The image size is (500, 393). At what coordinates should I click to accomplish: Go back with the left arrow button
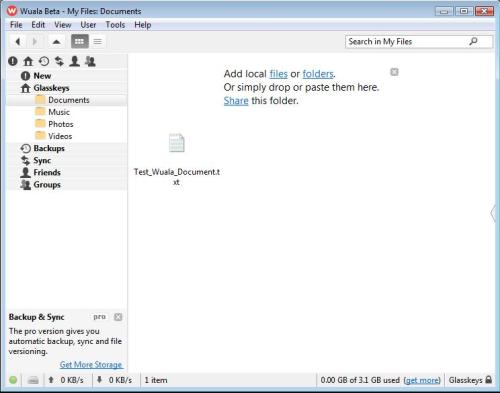[x=18, y=42]
